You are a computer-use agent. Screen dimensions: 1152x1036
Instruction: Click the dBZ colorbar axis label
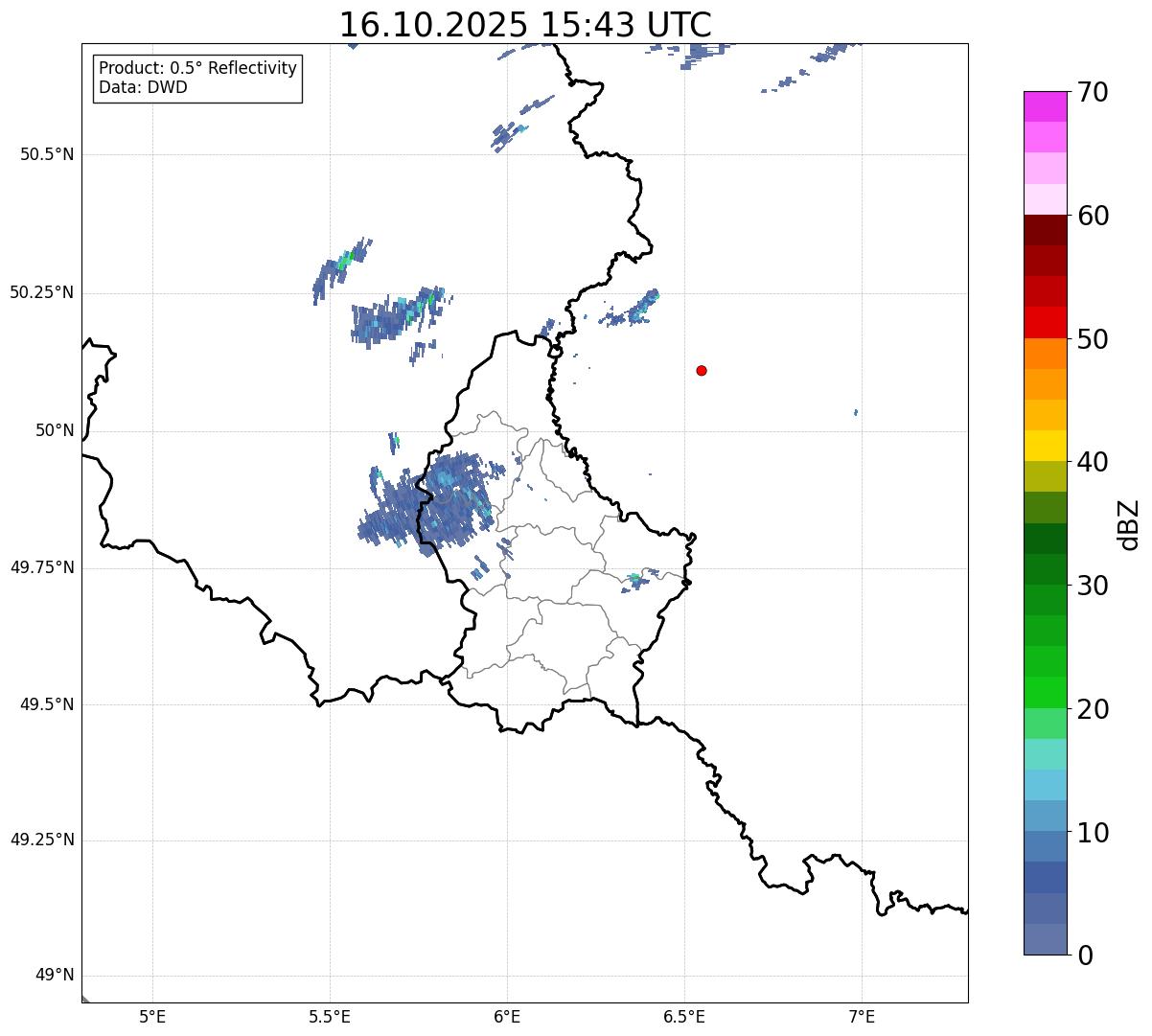(x=1129, y=524)
